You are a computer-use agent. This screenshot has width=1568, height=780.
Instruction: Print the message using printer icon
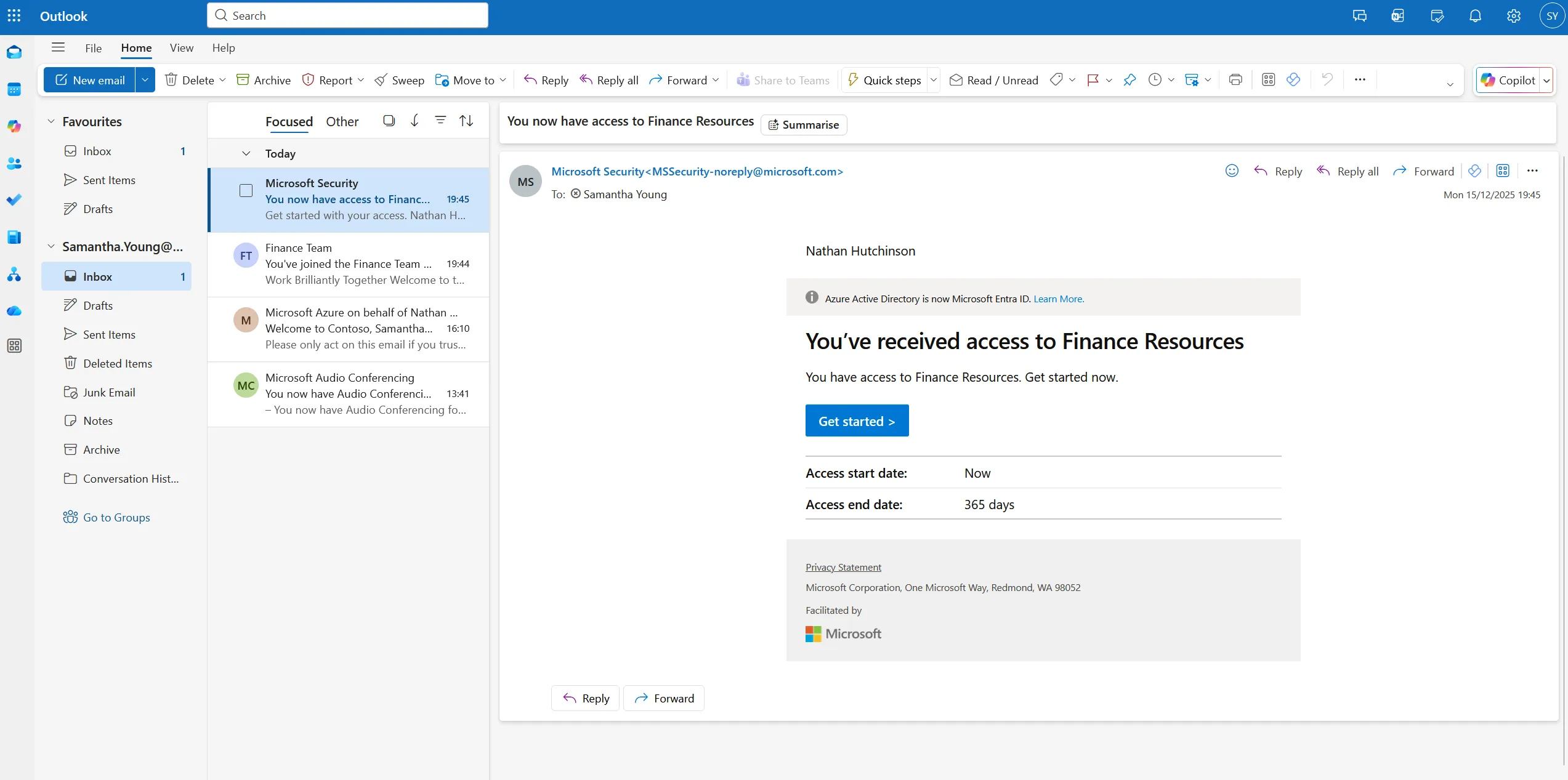coord(1235,80)
